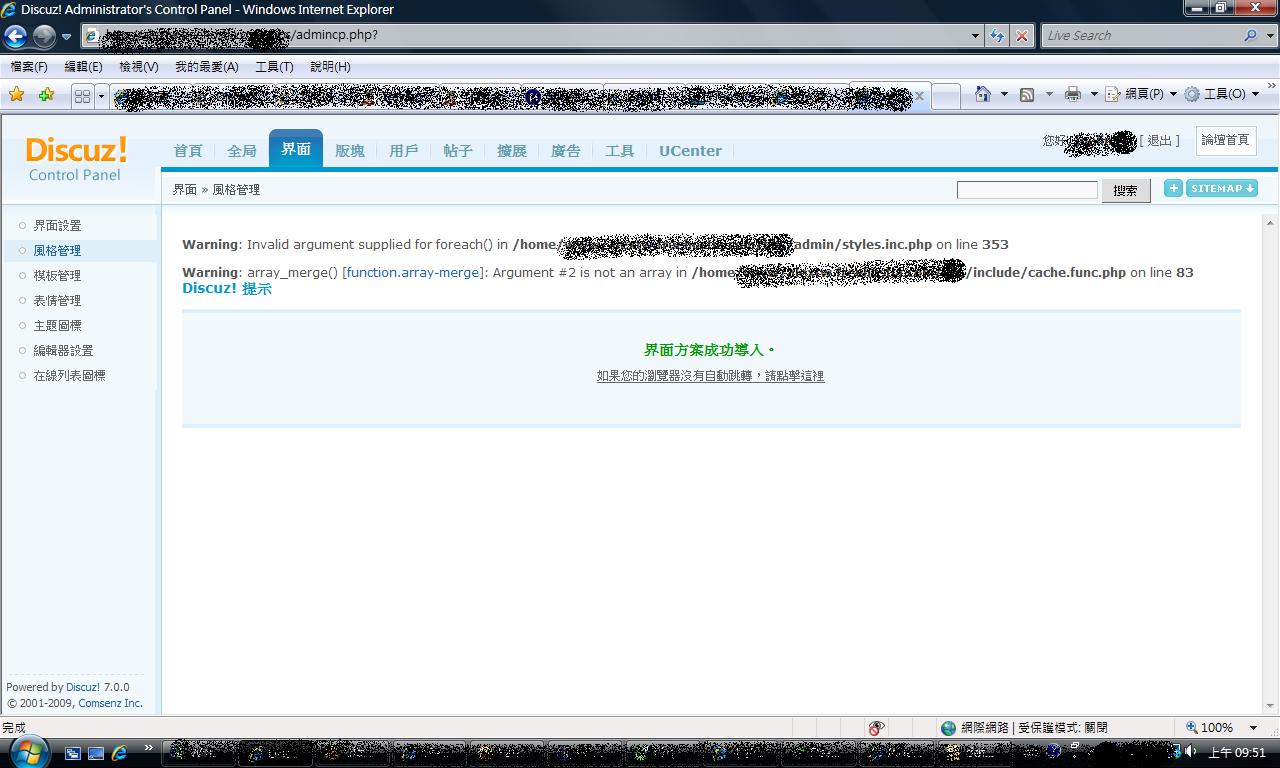The image size is (1280, 768).
Task: Stop loading with the red X icon
Action: coord(1021,35)
